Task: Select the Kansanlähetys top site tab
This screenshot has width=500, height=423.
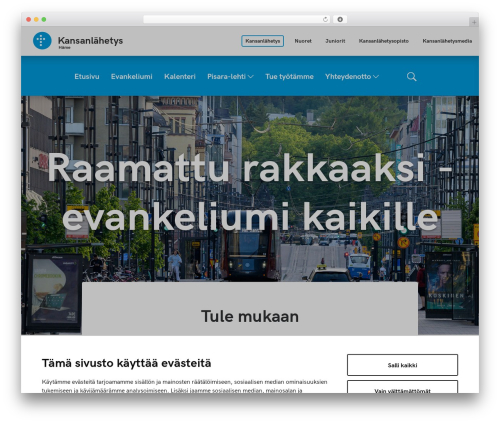Action: (x=263, y=41)
